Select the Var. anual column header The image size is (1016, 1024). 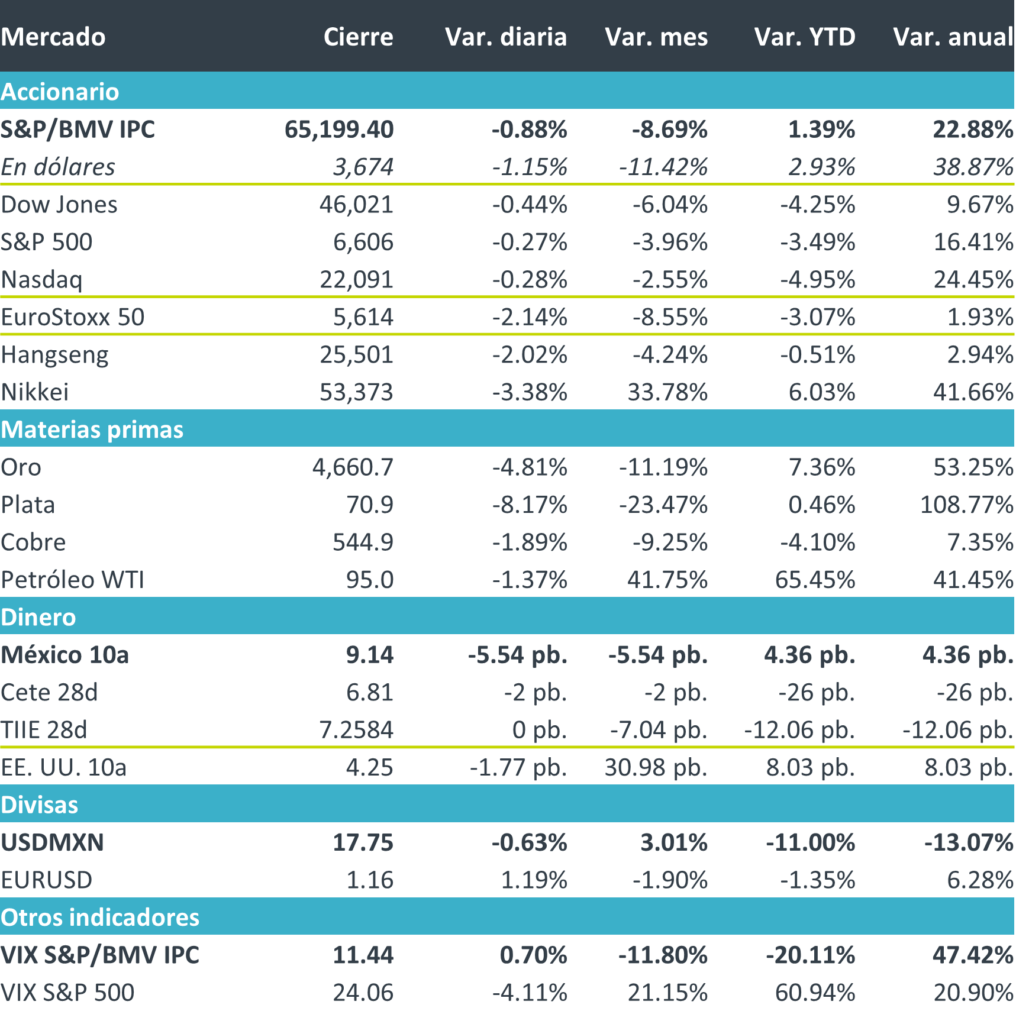[952, 37]
